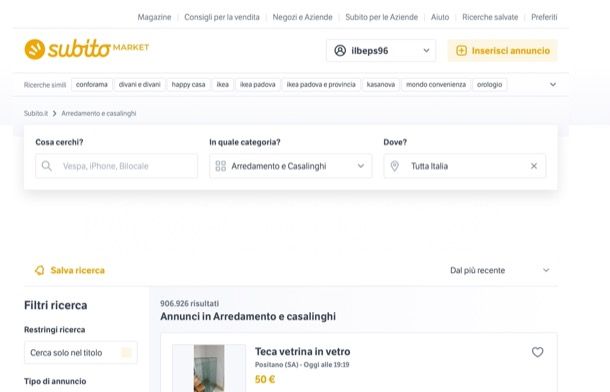This screenshot has width=610, height=392.
Task: Click the 906.926 risultati text
Action: pos(189,303)
